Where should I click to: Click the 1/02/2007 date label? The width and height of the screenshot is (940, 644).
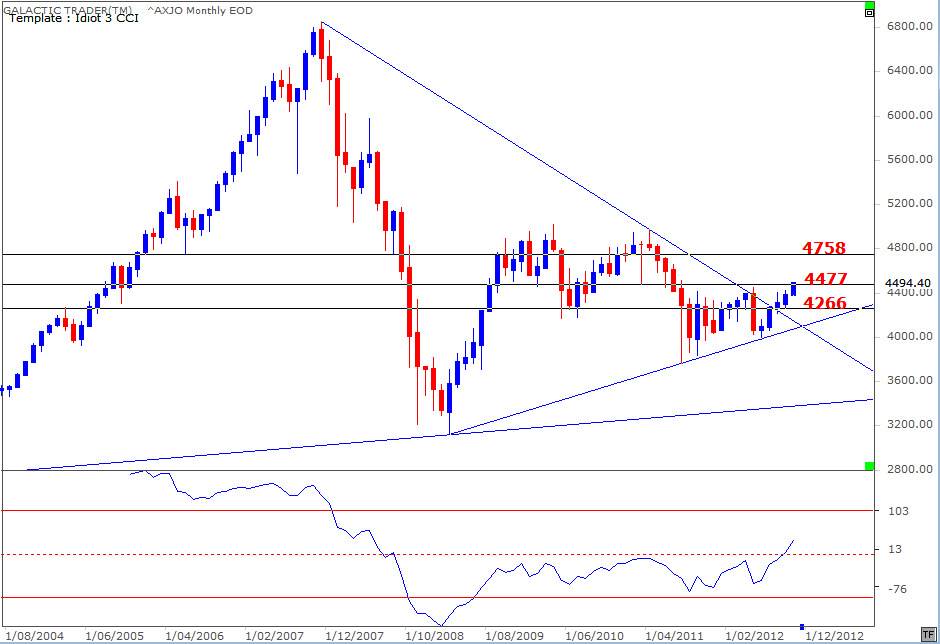point(275,636)
